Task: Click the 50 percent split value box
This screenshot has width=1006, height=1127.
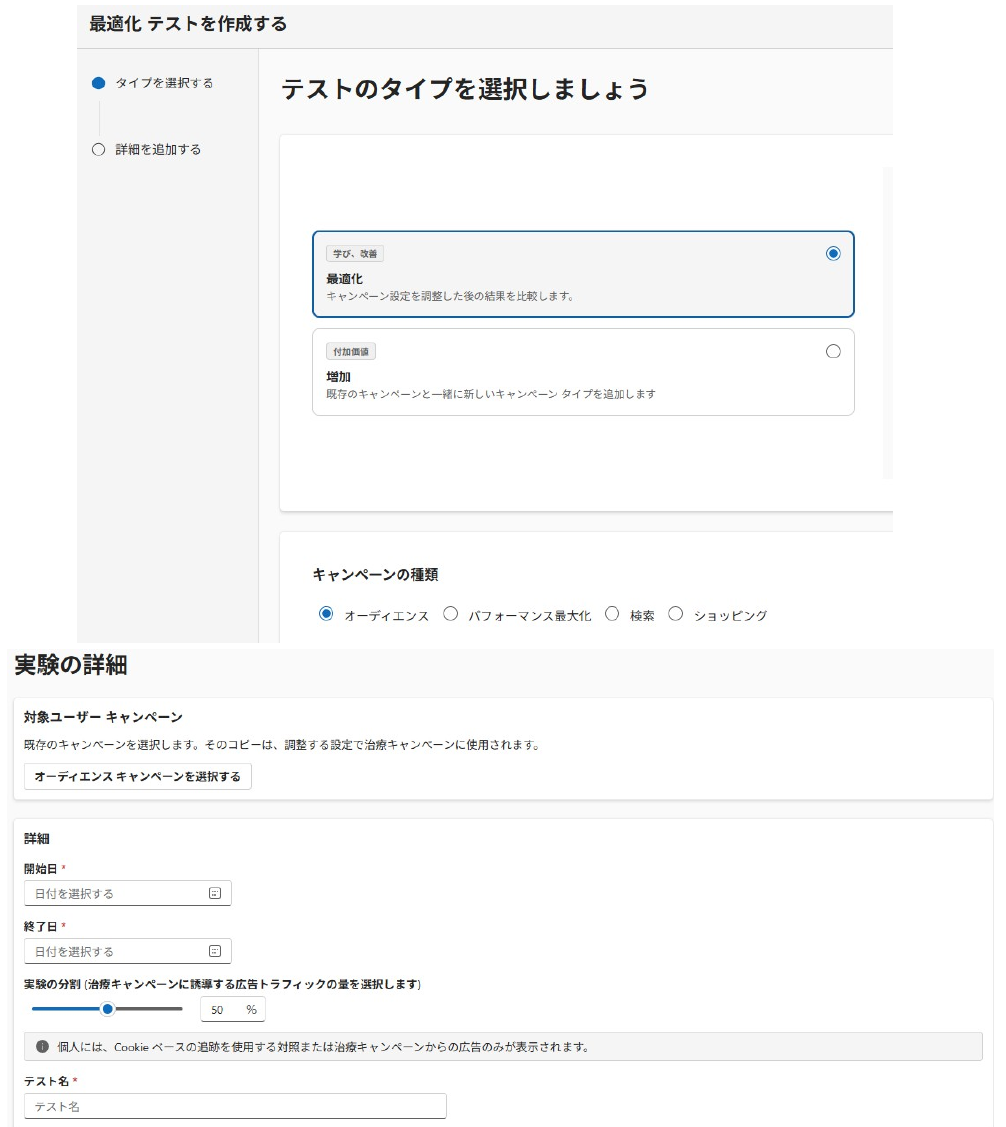Action: 233,1009
